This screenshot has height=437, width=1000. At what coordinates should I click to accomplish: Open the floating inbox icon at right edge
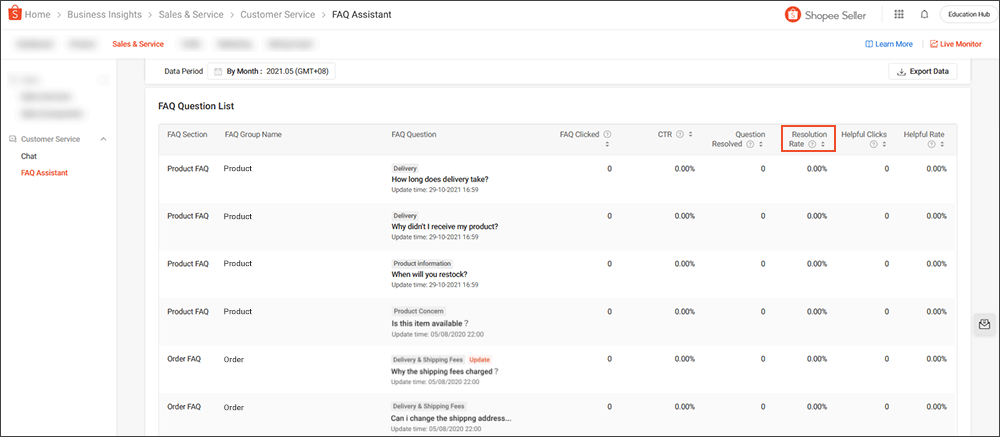pyautogui.click(x=985, y=325)
